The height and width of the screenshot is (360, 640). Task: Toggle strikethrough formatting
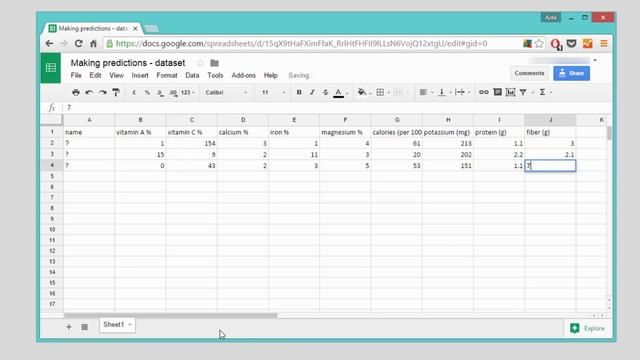tap(325, 92)
